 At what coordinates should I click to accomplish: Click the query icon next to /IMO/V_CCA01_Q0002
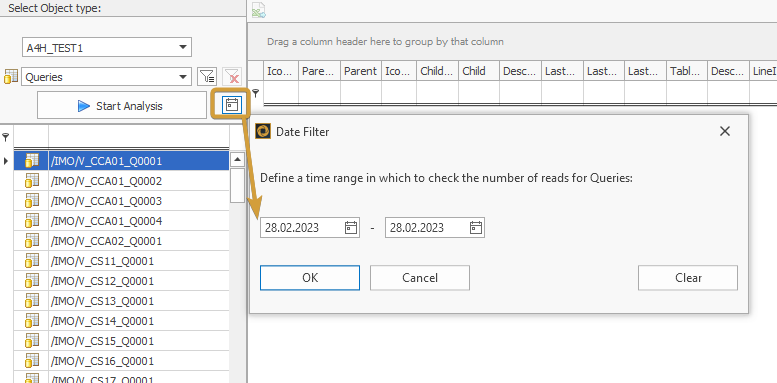pos(32,181)
